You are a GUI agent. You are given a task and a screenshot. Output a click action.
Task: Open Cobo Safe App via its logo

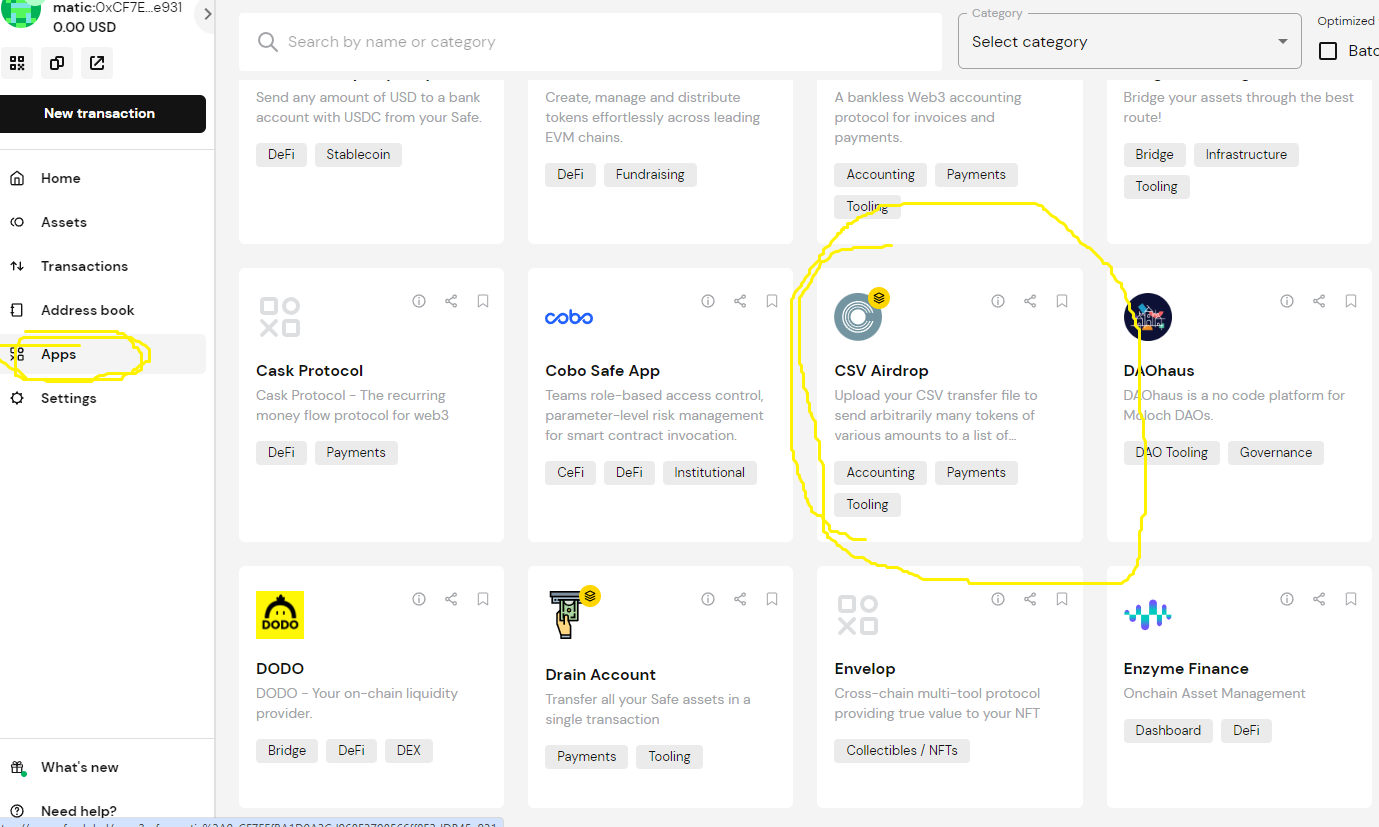pos(569,317)
